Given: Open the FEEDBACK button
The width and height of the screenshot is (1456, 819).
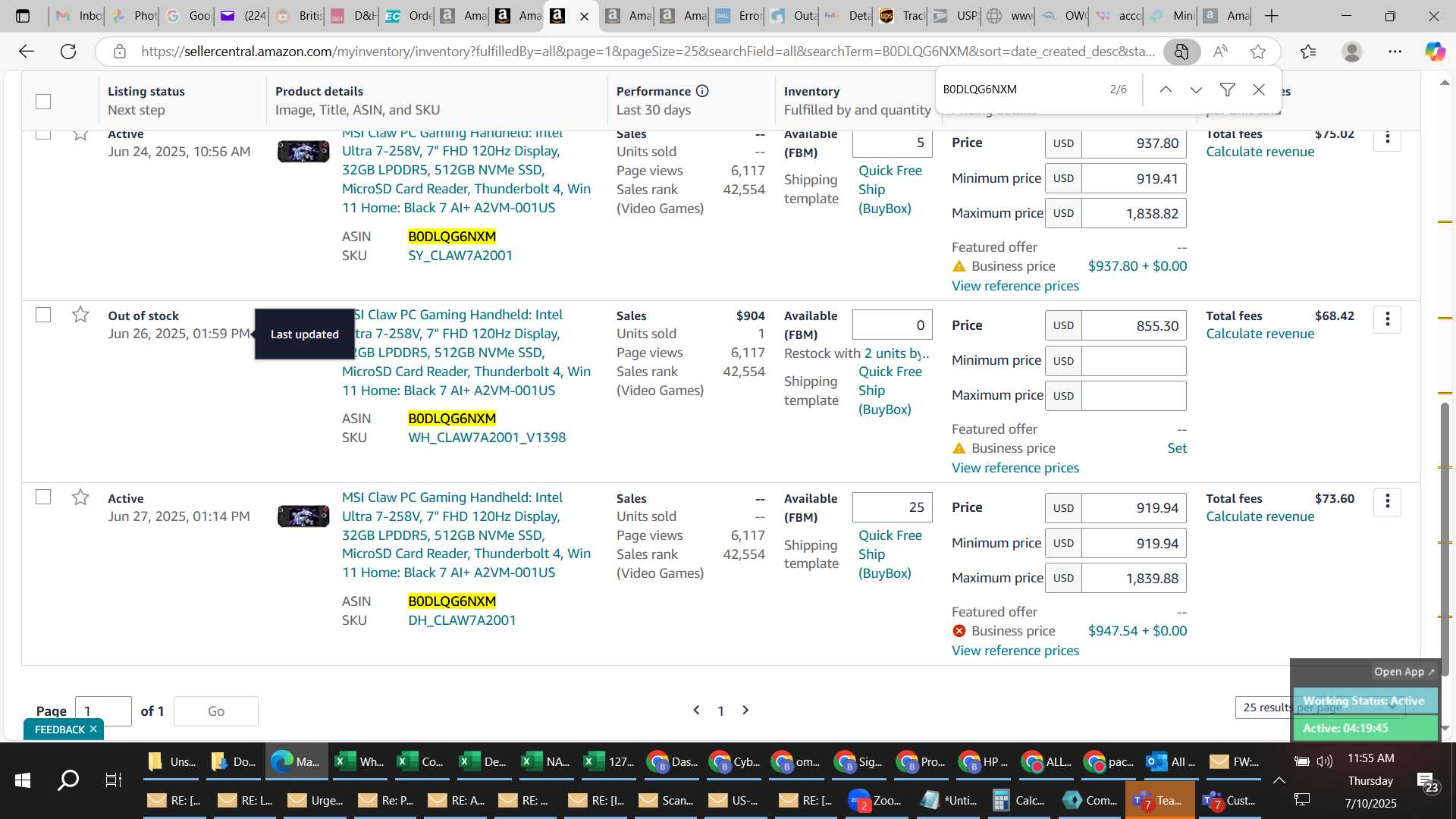Looking at the screenshot, I should pyautogui.click(x=59, y=730).
